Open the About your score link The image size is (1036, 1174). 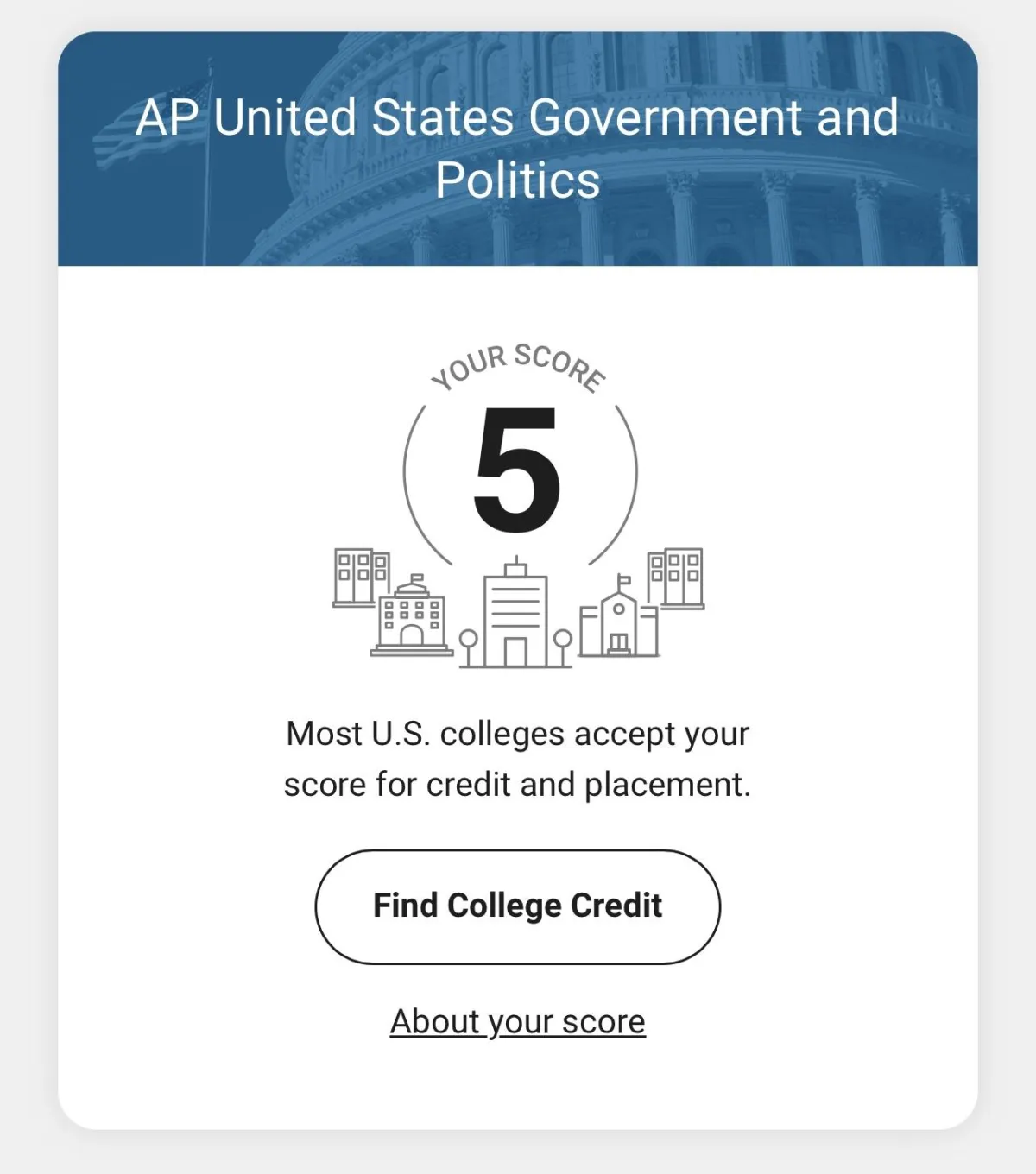[x=518, y=1021]
